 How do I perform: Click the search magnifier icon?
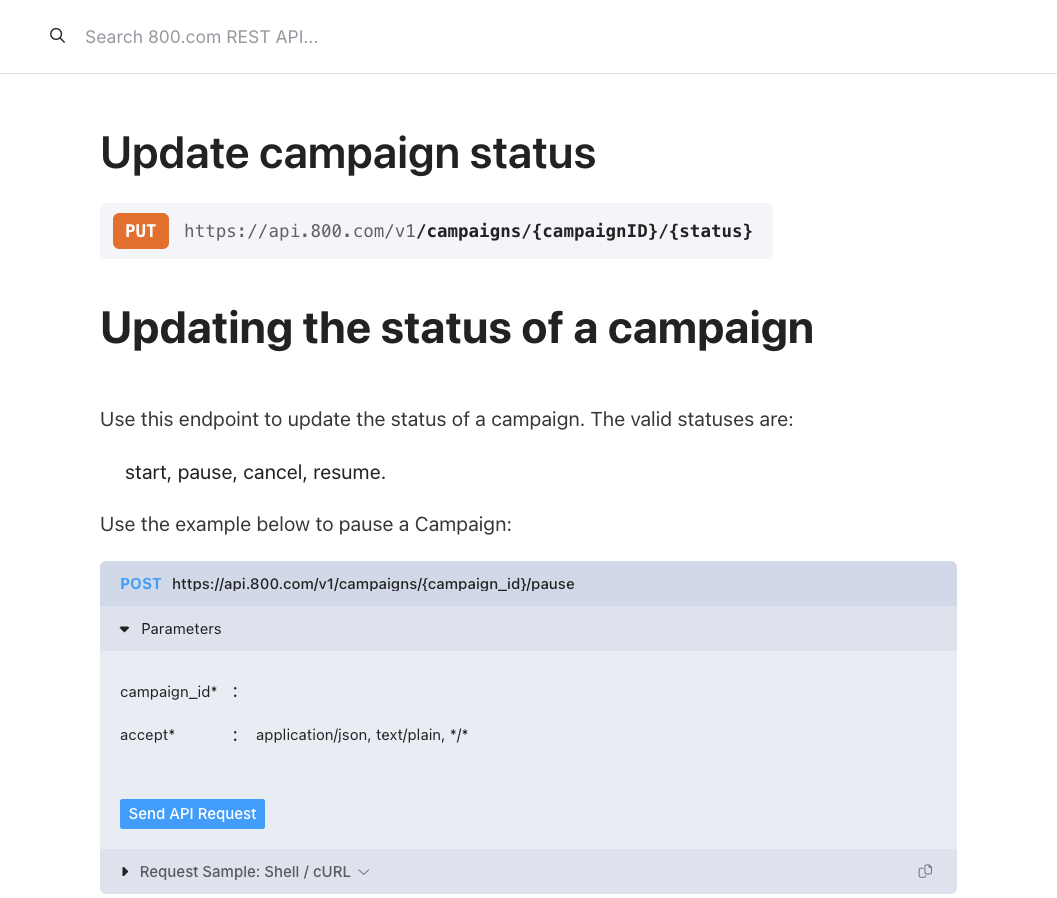coord(57,36)
